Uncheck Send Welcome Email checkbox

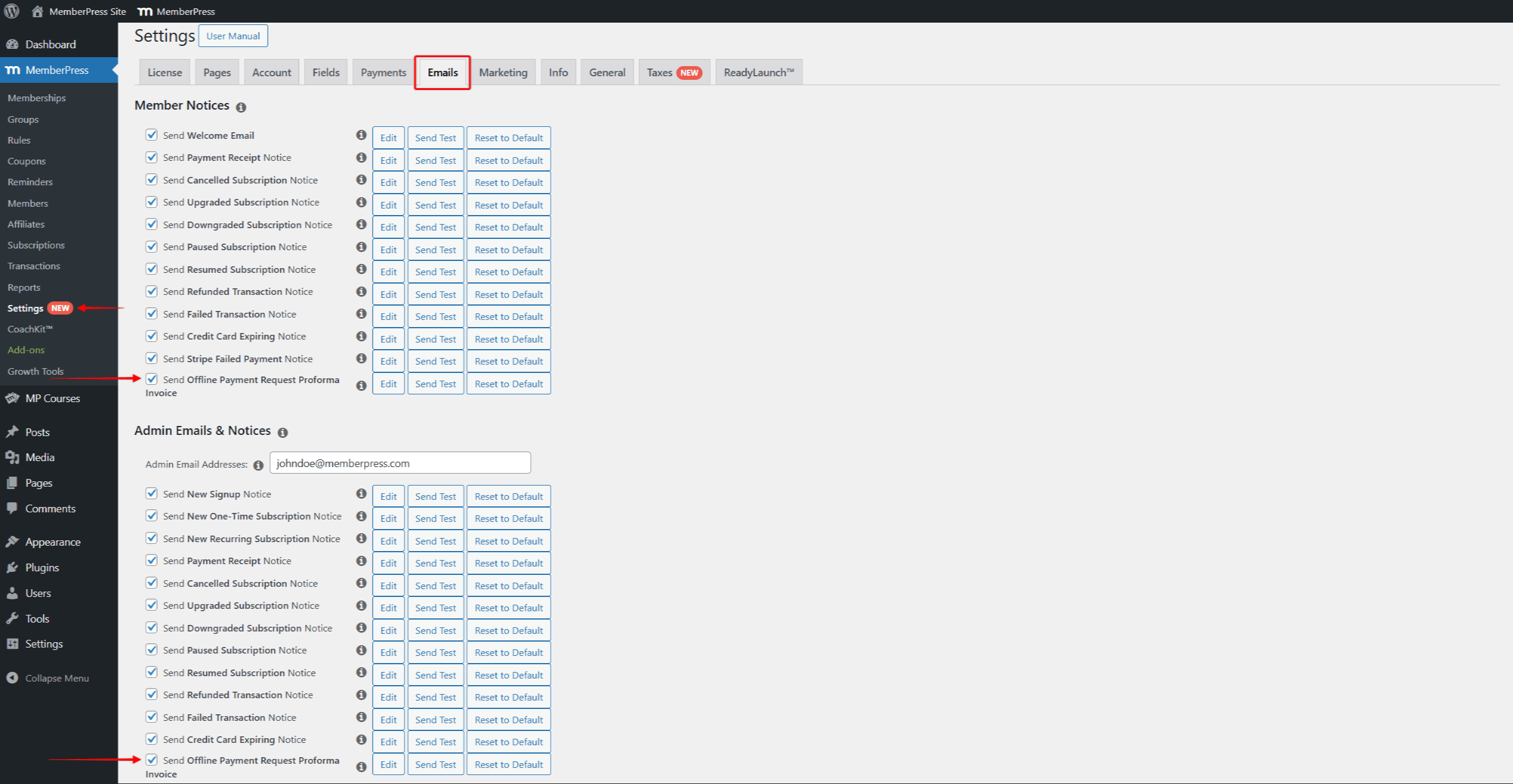[x=152, y=135]
